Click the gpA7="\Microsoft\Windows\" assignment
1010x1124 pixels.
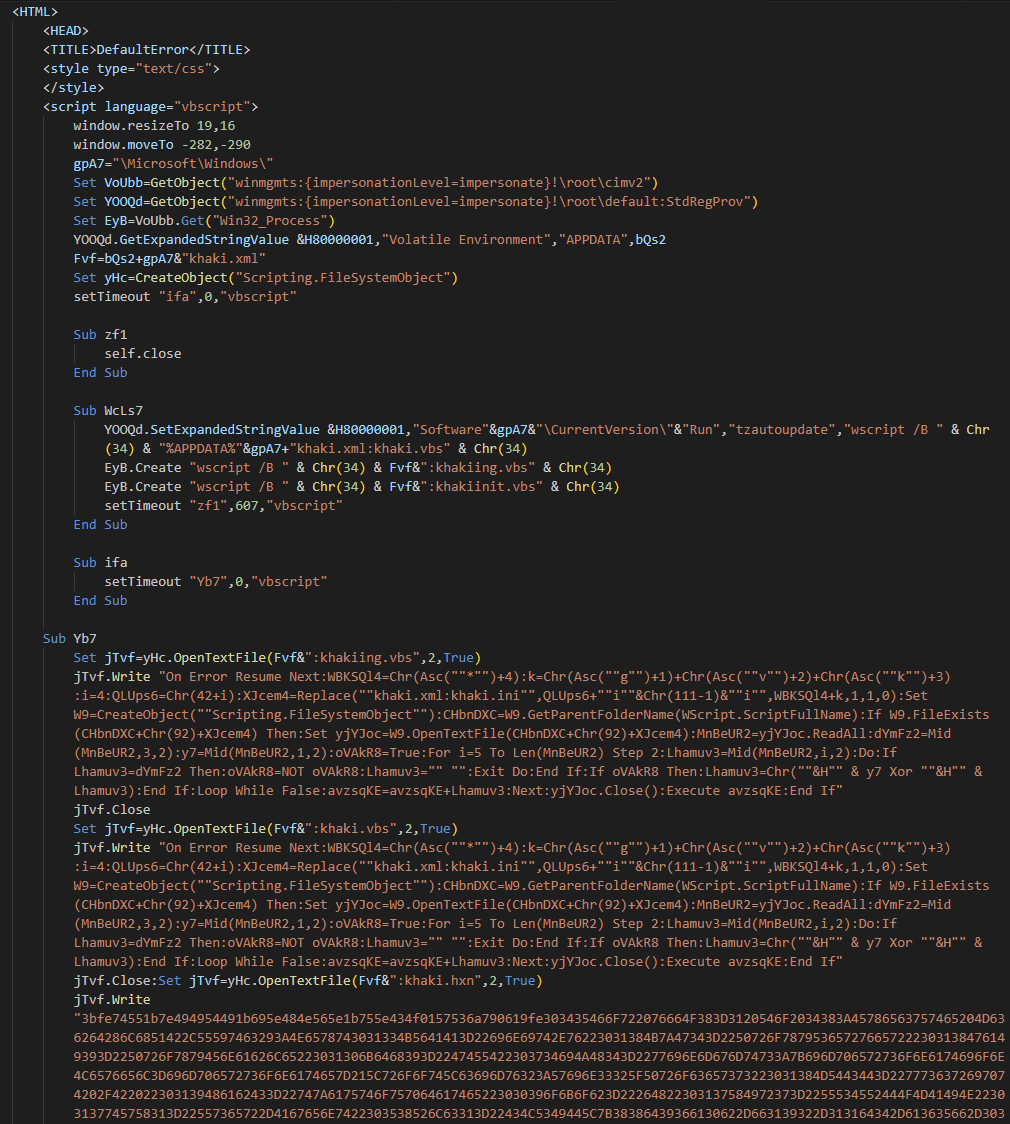173,163
